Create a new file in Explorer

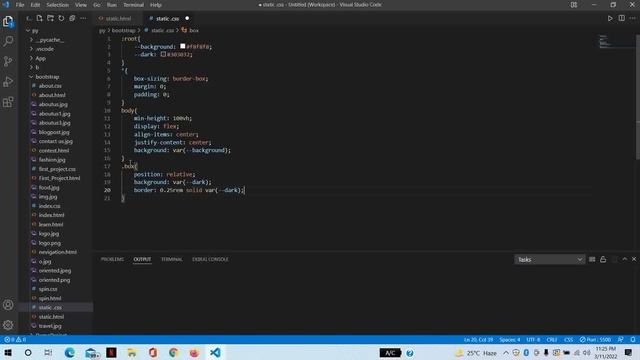(x=40, y=18)
